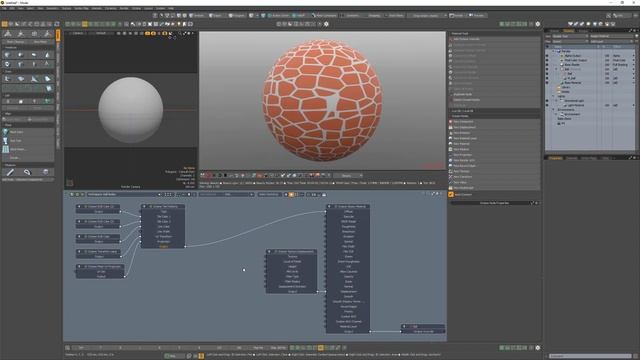Toggle visibility eye of Alpha Output layer
Image resolution: width=640 pixels, height=360 pixels.
[x=547, y=56]
